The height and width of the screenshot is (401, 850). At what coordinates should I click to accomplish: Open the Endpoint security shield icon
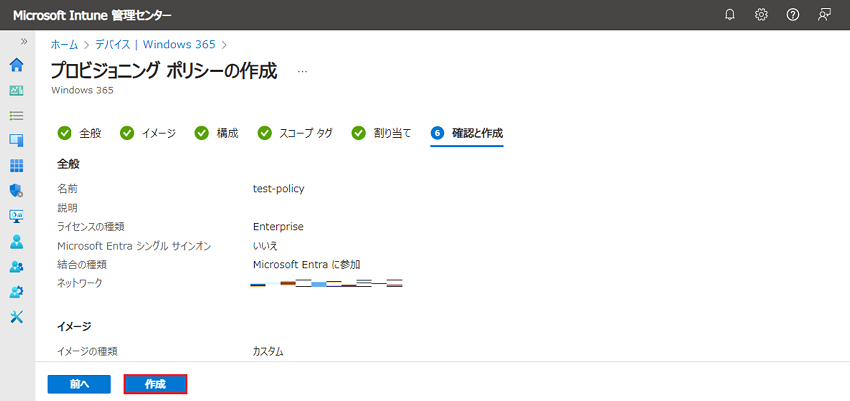click(17, 191)
